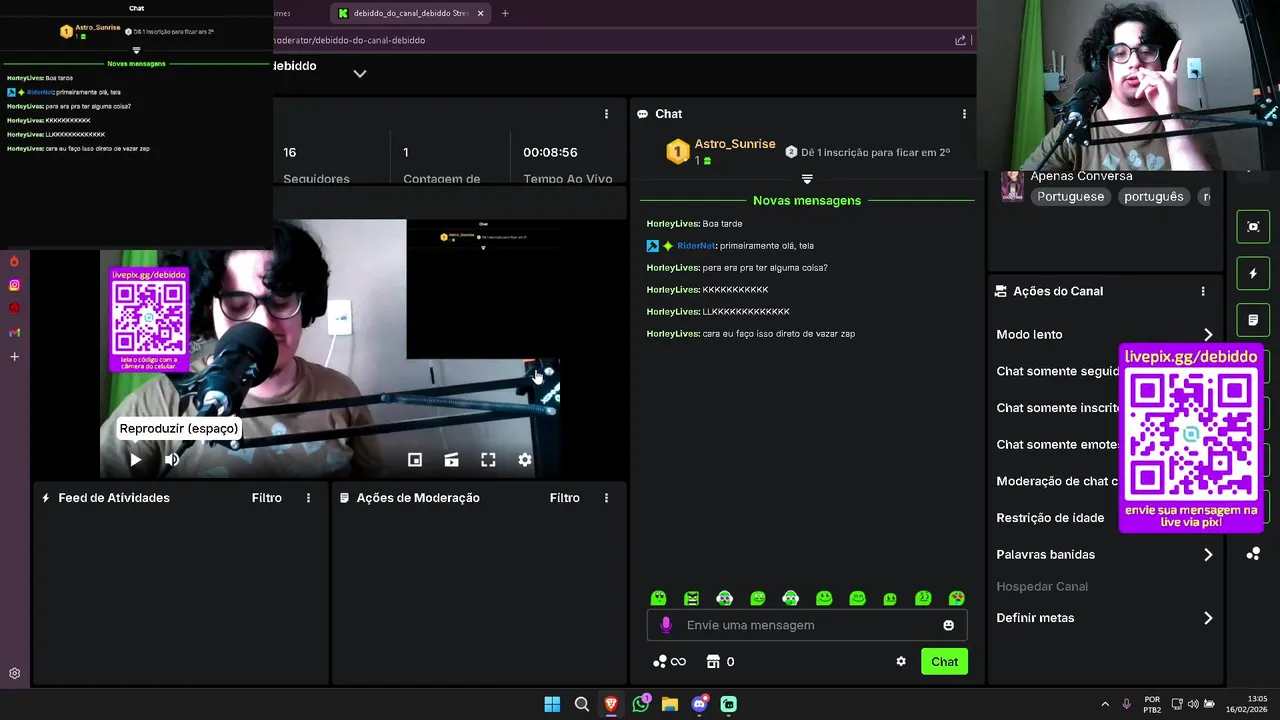Image resolution: width=1280 pixels, height=720 pixels.
Task: Expand the channel name chevron dropdown
Action: [x=360, y=73]
